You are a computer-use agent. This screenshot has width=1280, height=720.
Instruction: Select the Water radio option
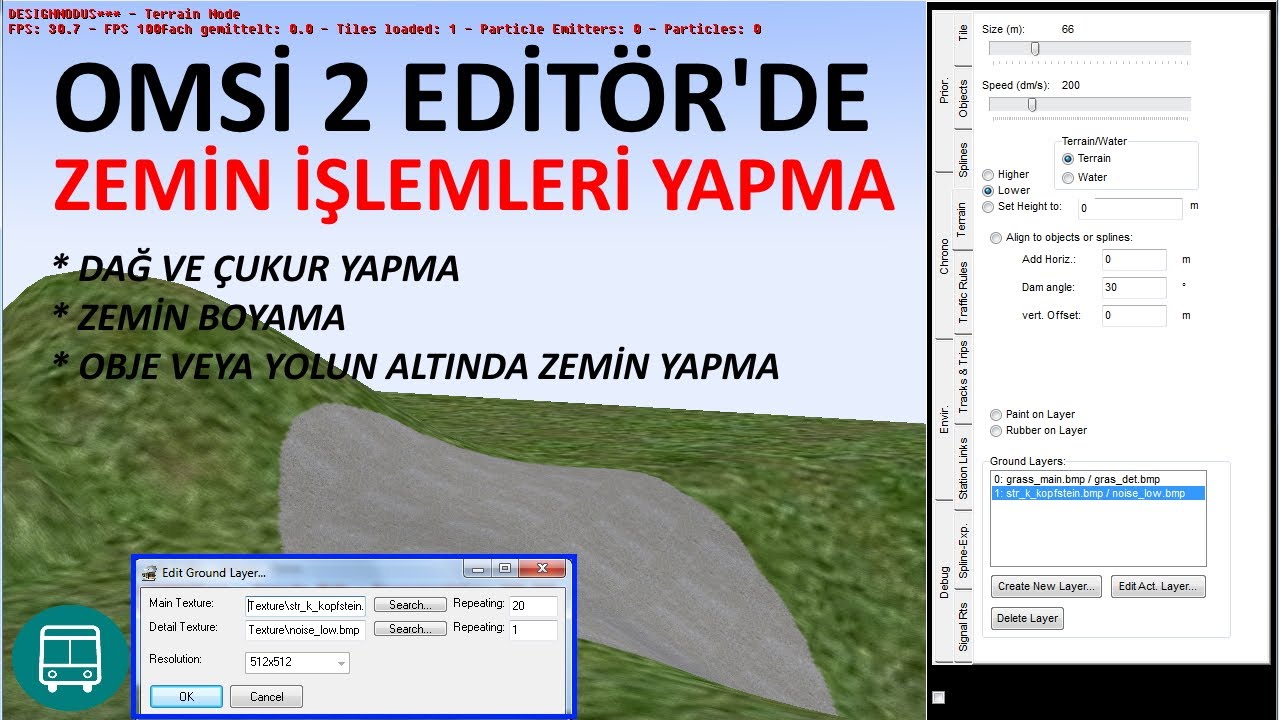1084,178
